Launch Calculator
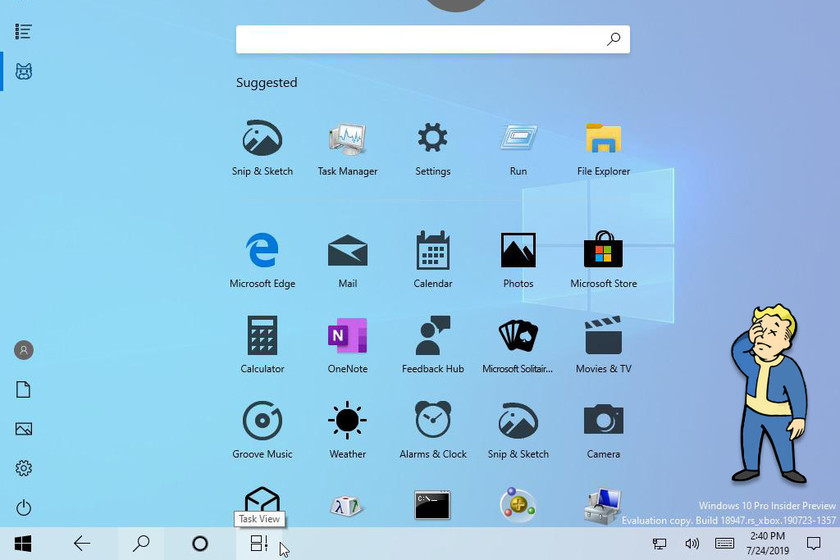The height and width of the screenshot is (560, 840). 262,345
